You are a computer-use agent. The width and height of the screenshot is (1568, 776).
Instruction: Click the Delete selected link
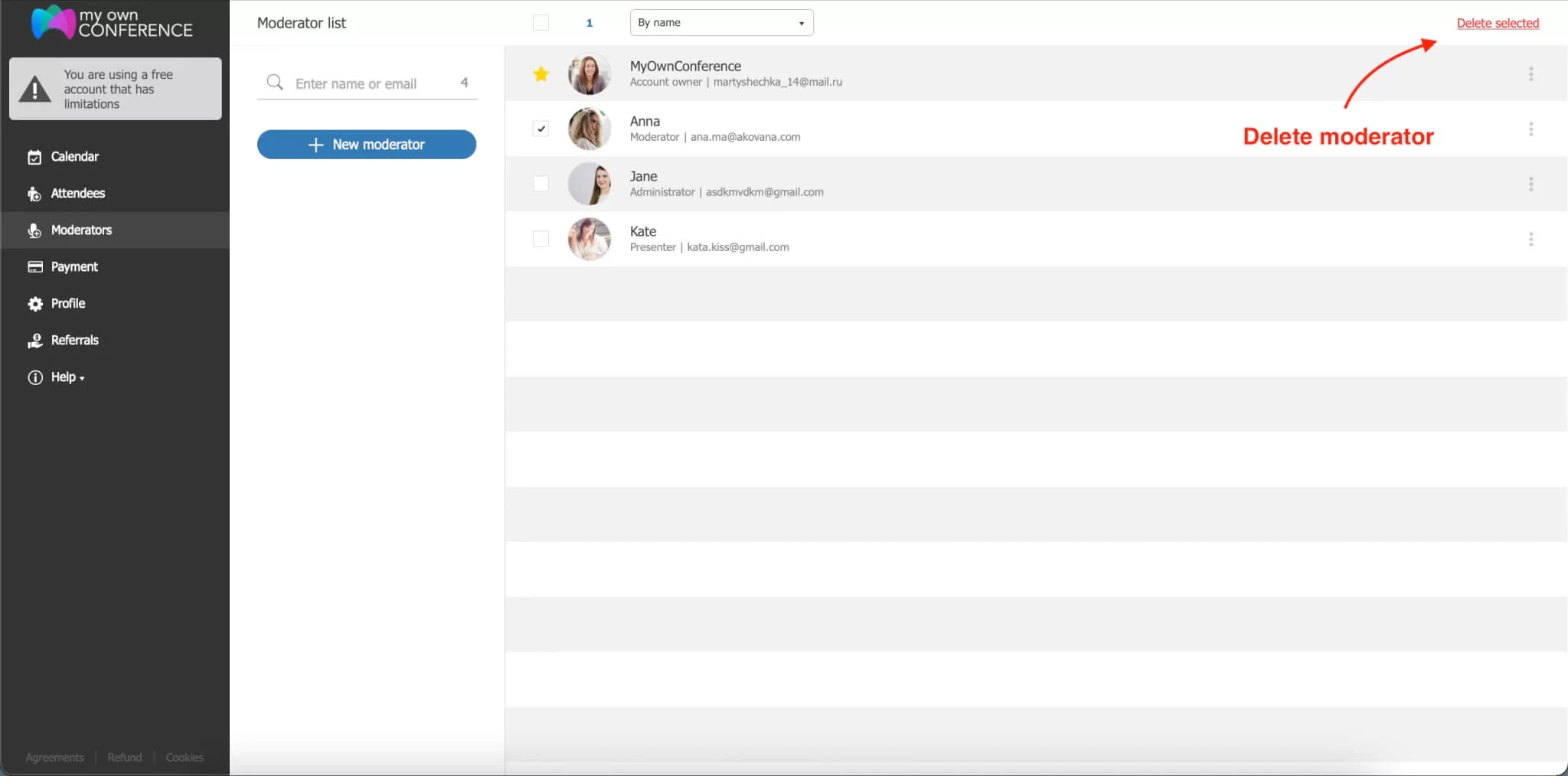pyautogui.click(x=1497, y=22)
